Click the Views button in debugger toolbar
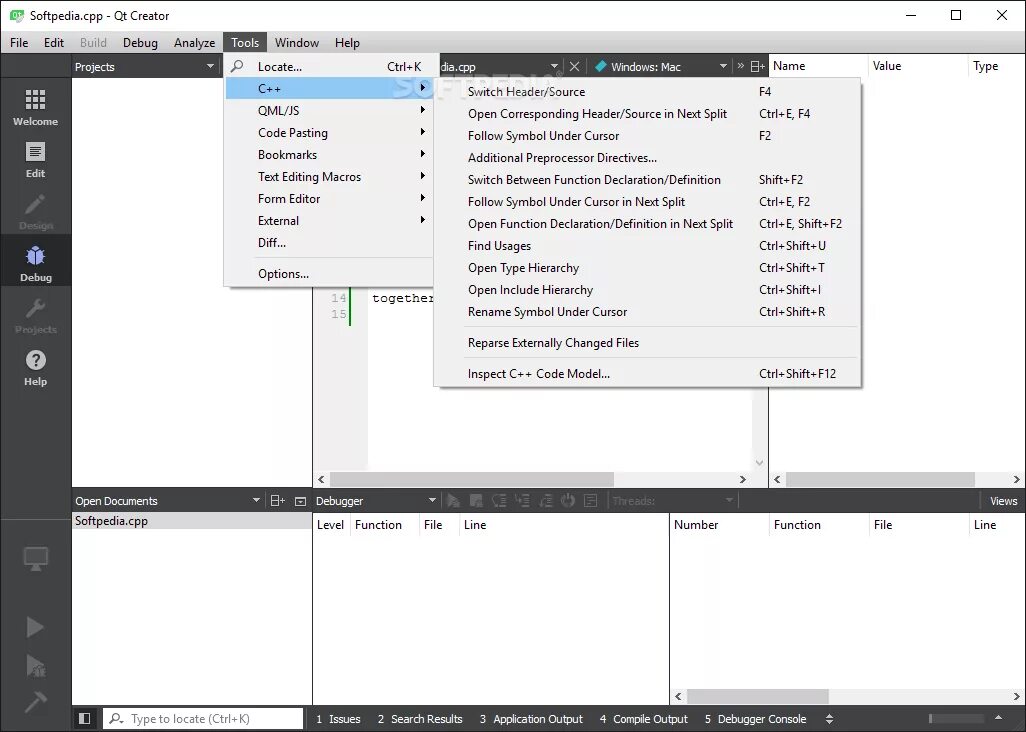The height and width of the screenshot is (732, 1026). (1003, 501)
